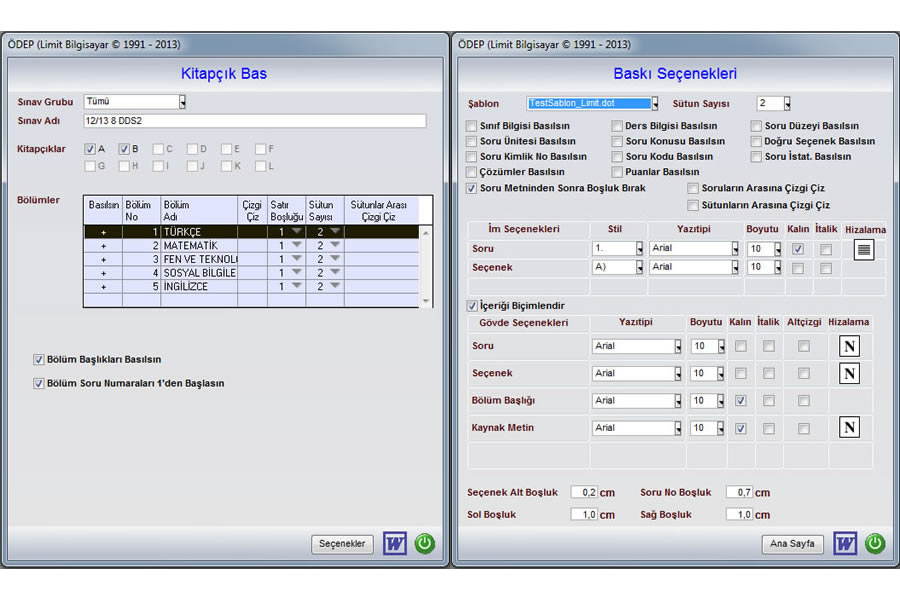The height and width of the screenshot is (600, 900).
Task: Click the Word export icon in Baskı Seçenekleri
Action: (846, 544)
